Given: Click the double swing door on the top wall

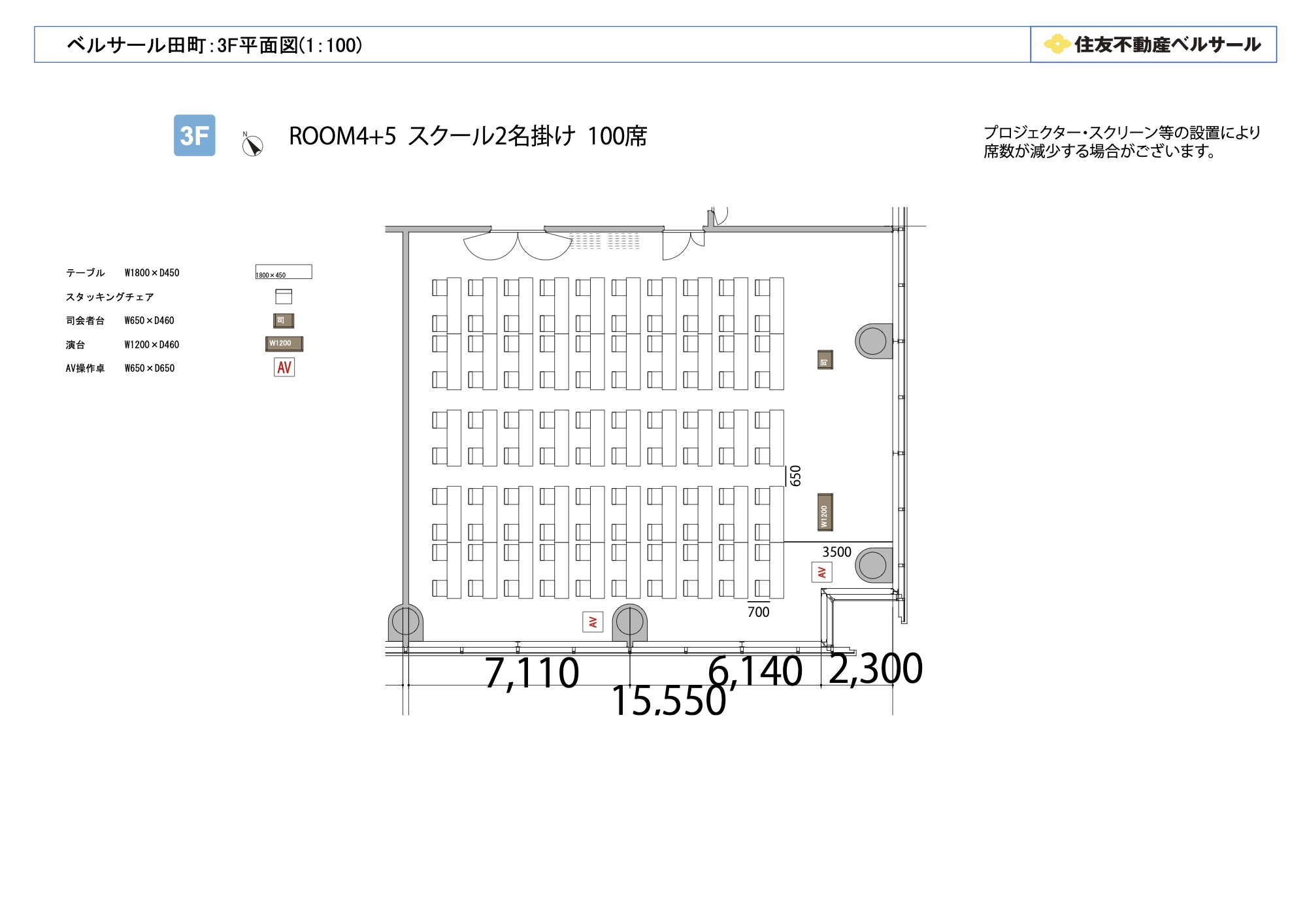Looking at the screenshot, I should [518, 245].
